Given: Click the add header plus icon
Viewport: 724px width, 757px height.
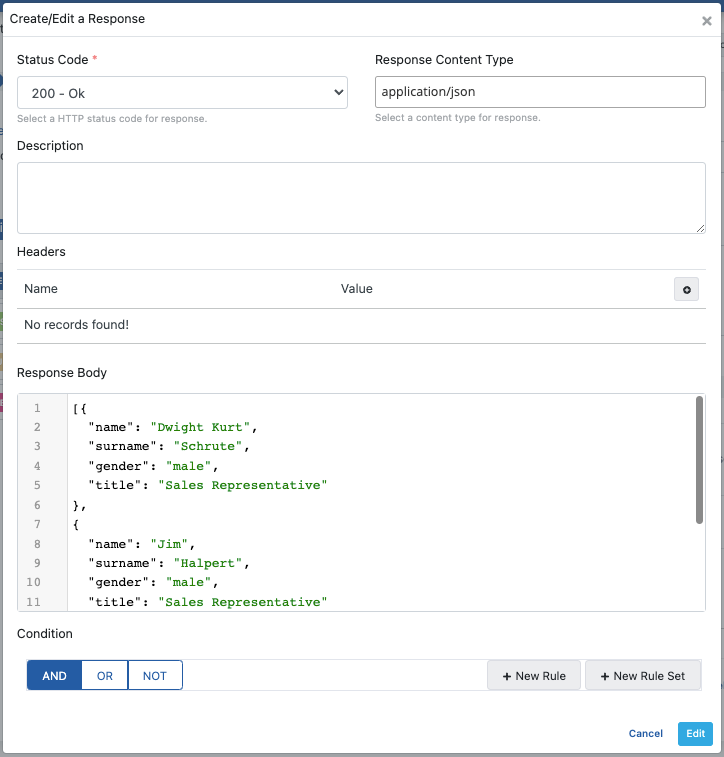Looking at the screenshot, I should [686, 290].
